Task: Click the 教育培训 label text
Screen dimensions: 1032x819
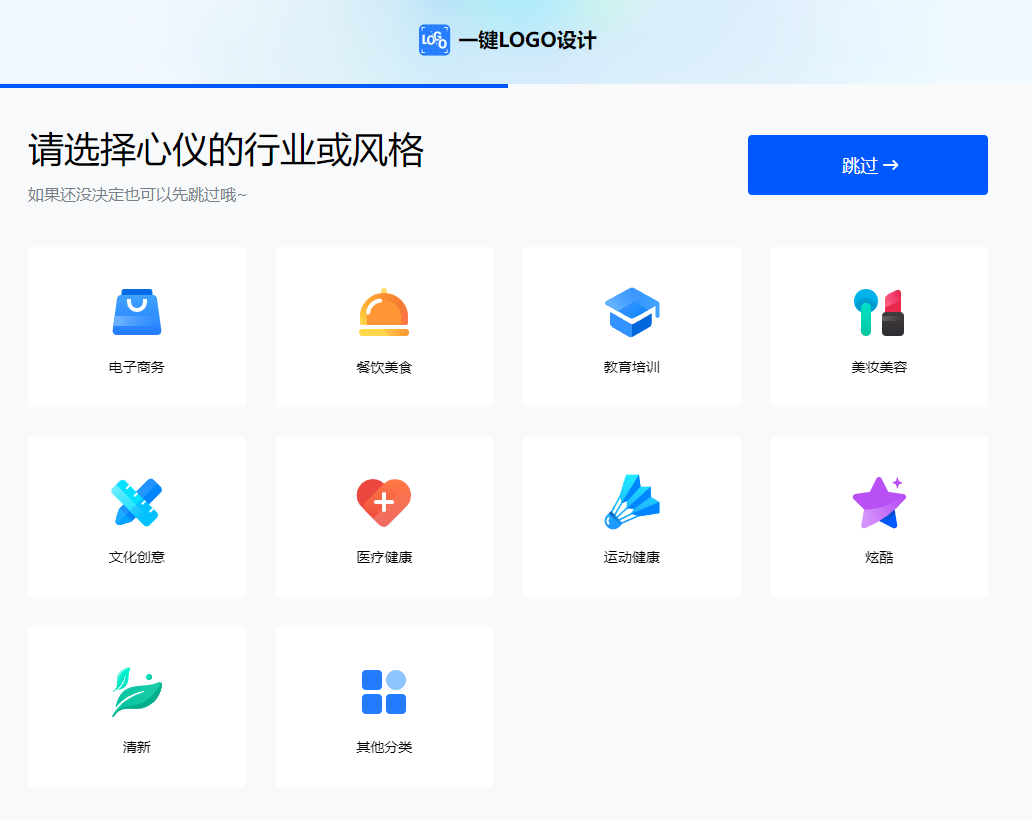Action: tap(632, 367)
